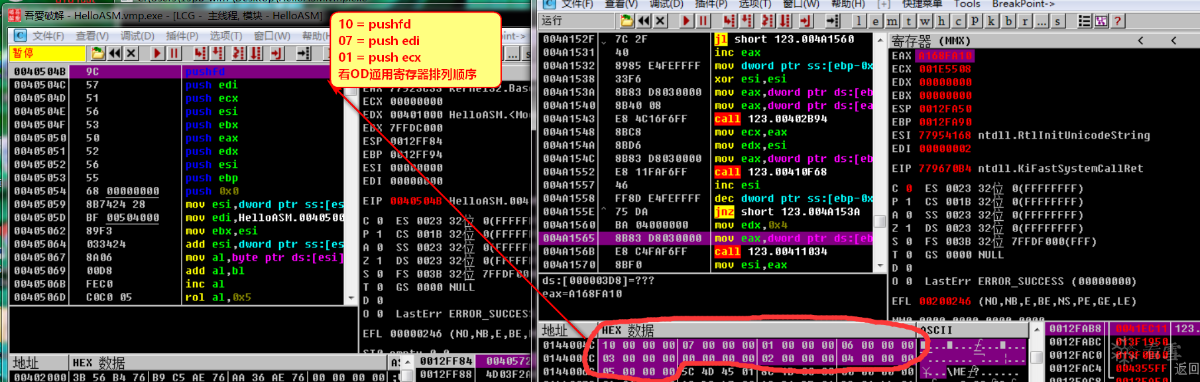
Task: Open Patches with 'P' button, right debugger
Action: tap(974, 21)
